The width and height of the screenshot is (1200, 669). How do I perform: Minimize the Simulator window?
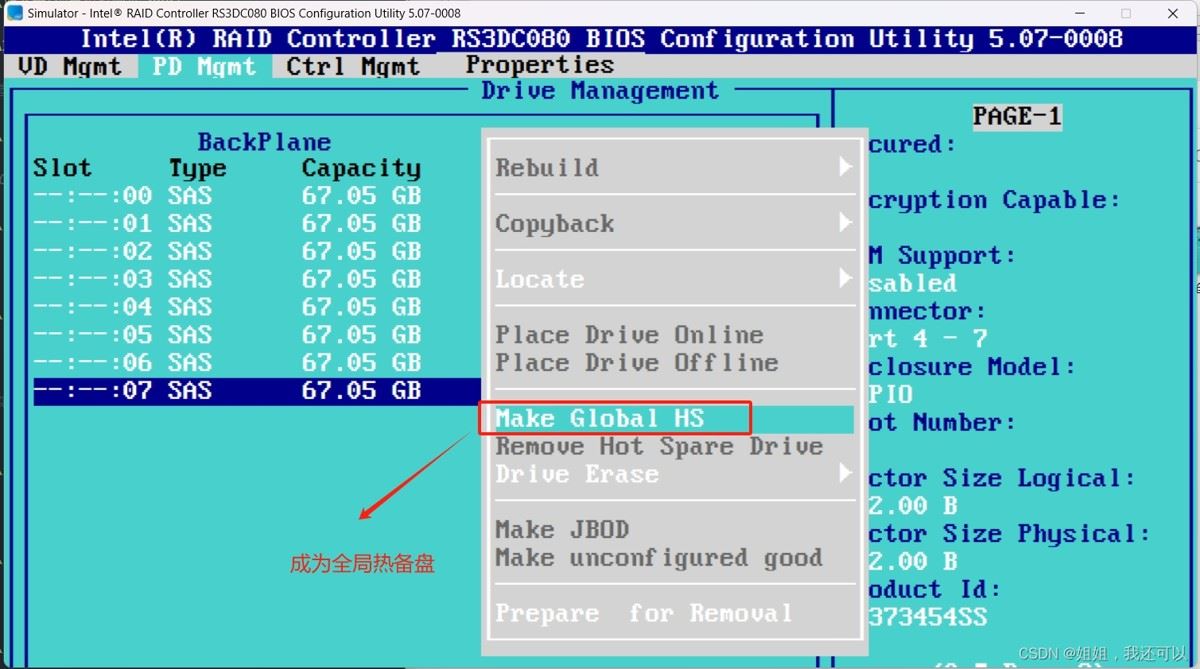pyautogui.click(x=1079, y=13)
